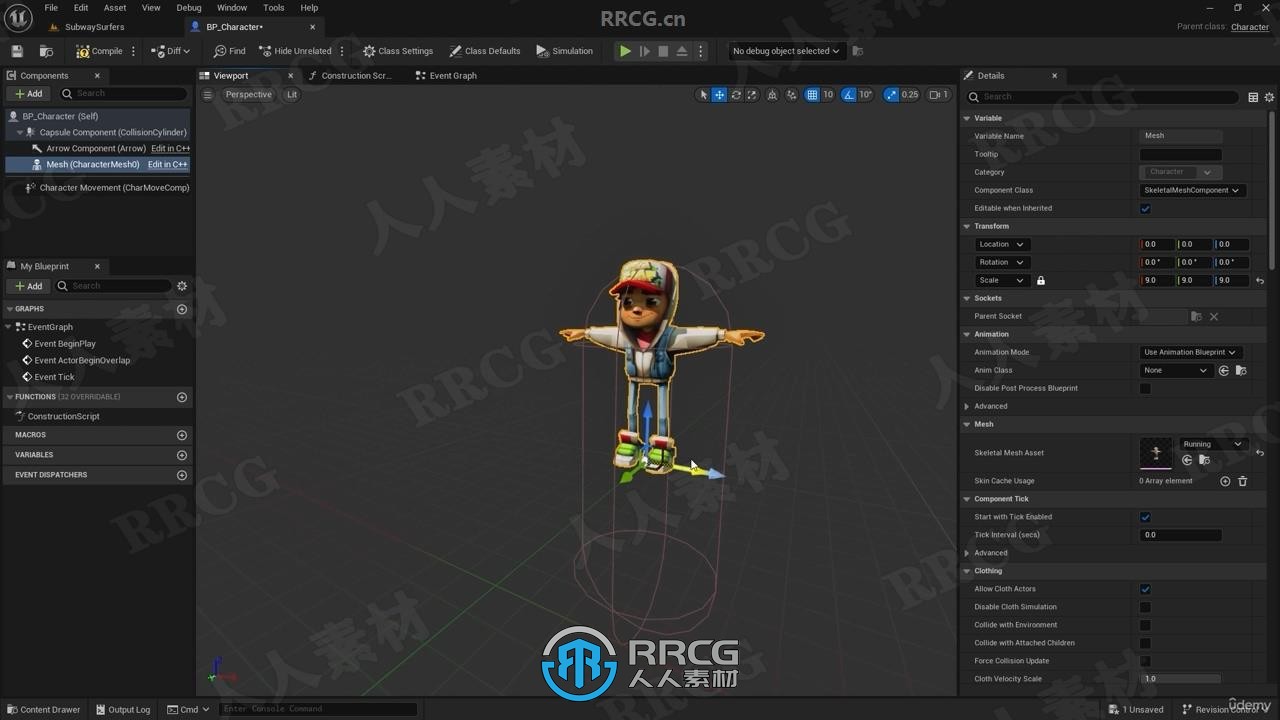Toggle grid snapping icon
Viewport: 1280px width, 720px height.
point(812,95)
